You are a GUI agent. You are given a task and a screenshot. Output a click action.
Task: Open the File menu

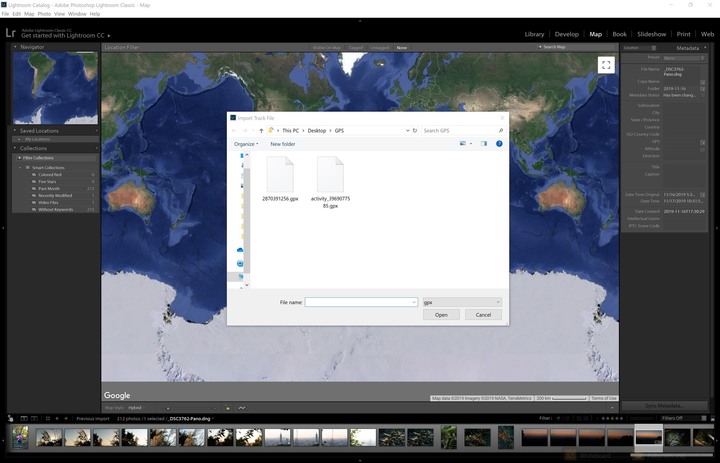[x=5, y=14]
